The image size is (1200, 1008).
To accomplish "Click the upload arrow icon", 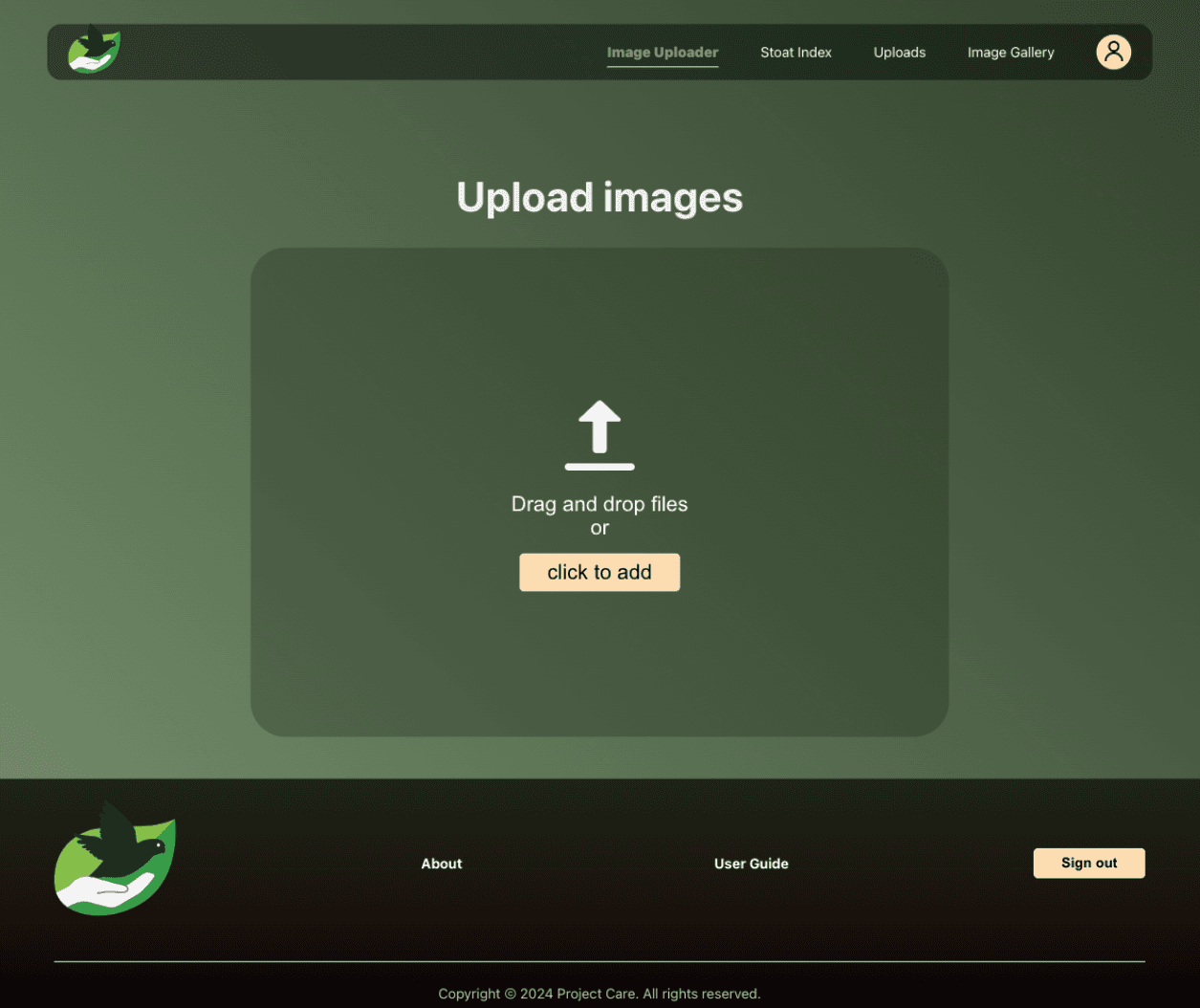I will [600, 427].
